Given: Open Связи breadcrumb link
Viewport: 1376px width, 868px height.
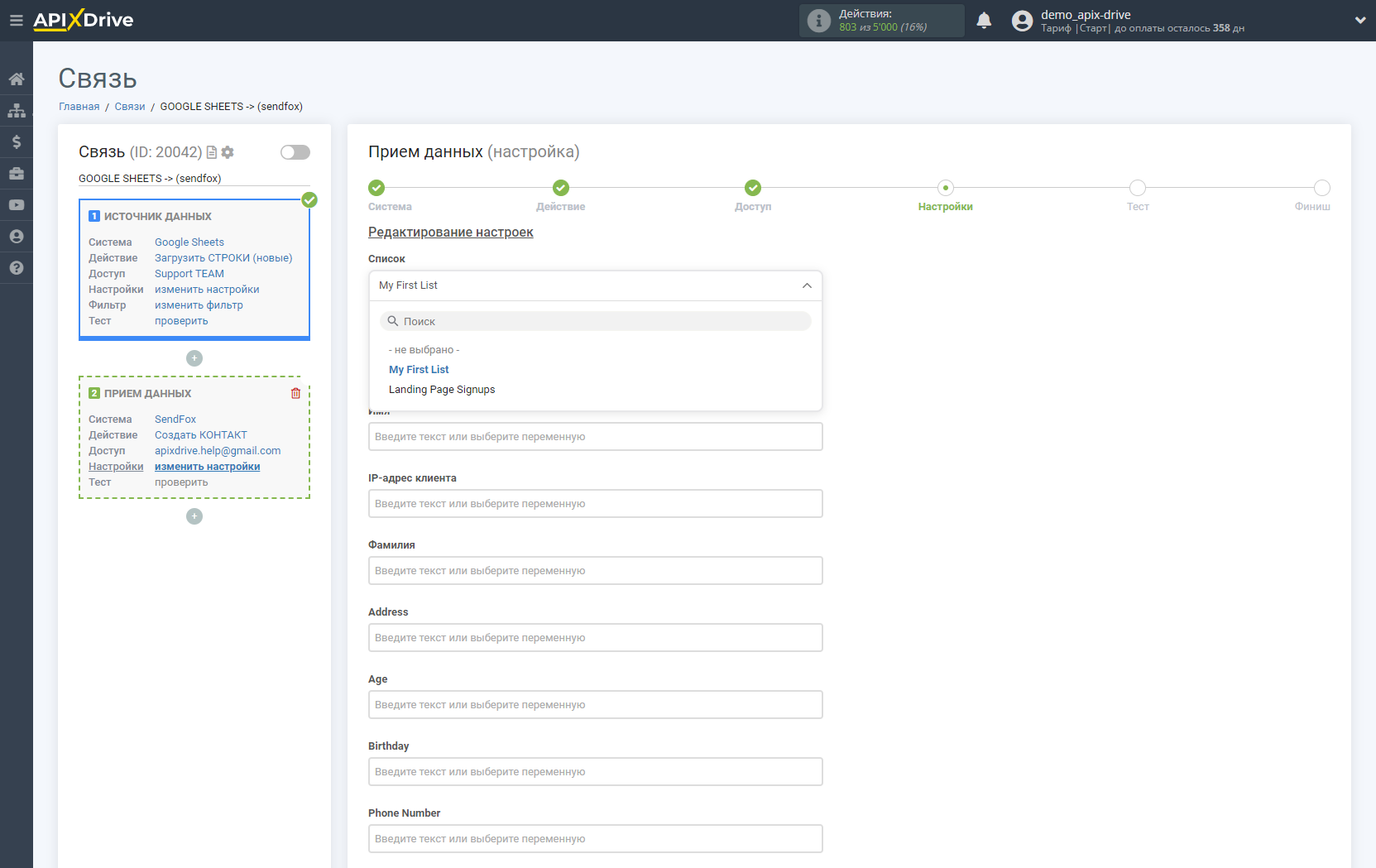Looking at the screenshot, I should coord(130,107).
